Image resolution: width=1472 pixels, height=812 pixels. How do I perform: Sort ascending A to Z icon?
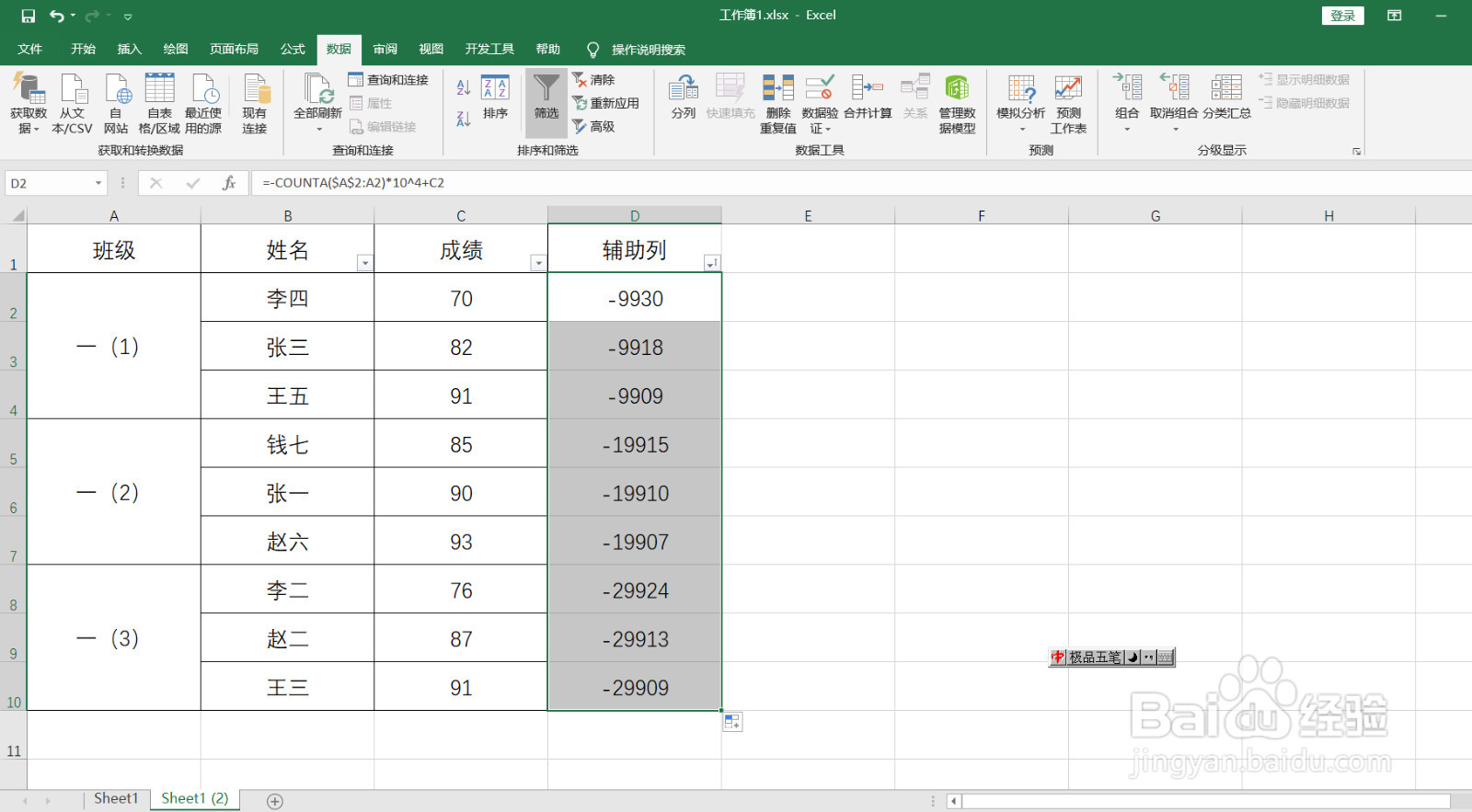[x=464, y=87]
